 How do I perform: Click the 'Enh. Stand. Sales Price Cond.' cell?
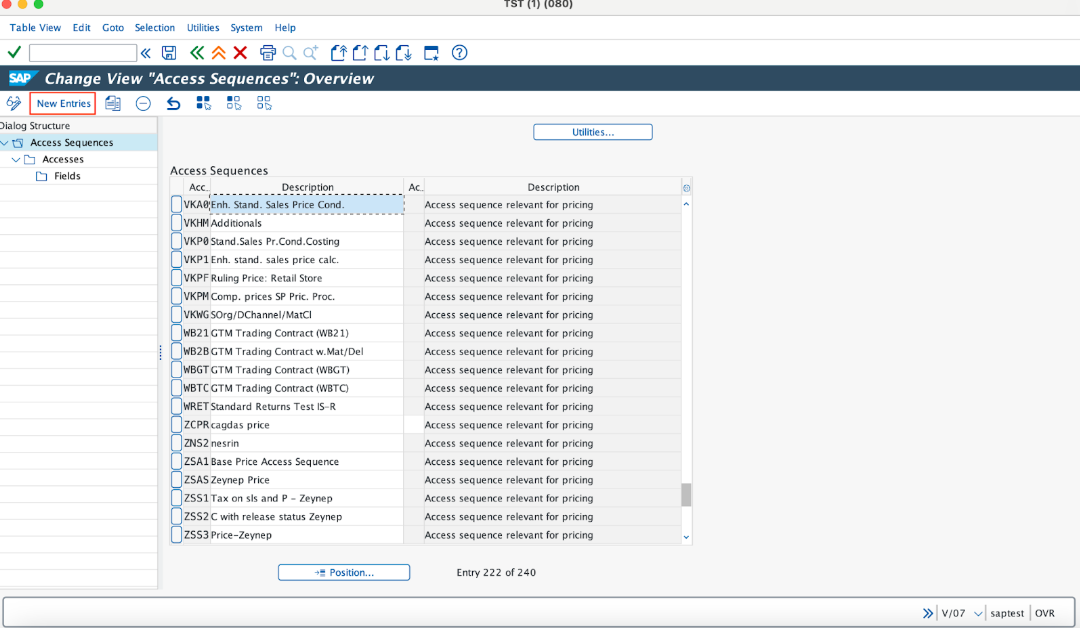307,205
